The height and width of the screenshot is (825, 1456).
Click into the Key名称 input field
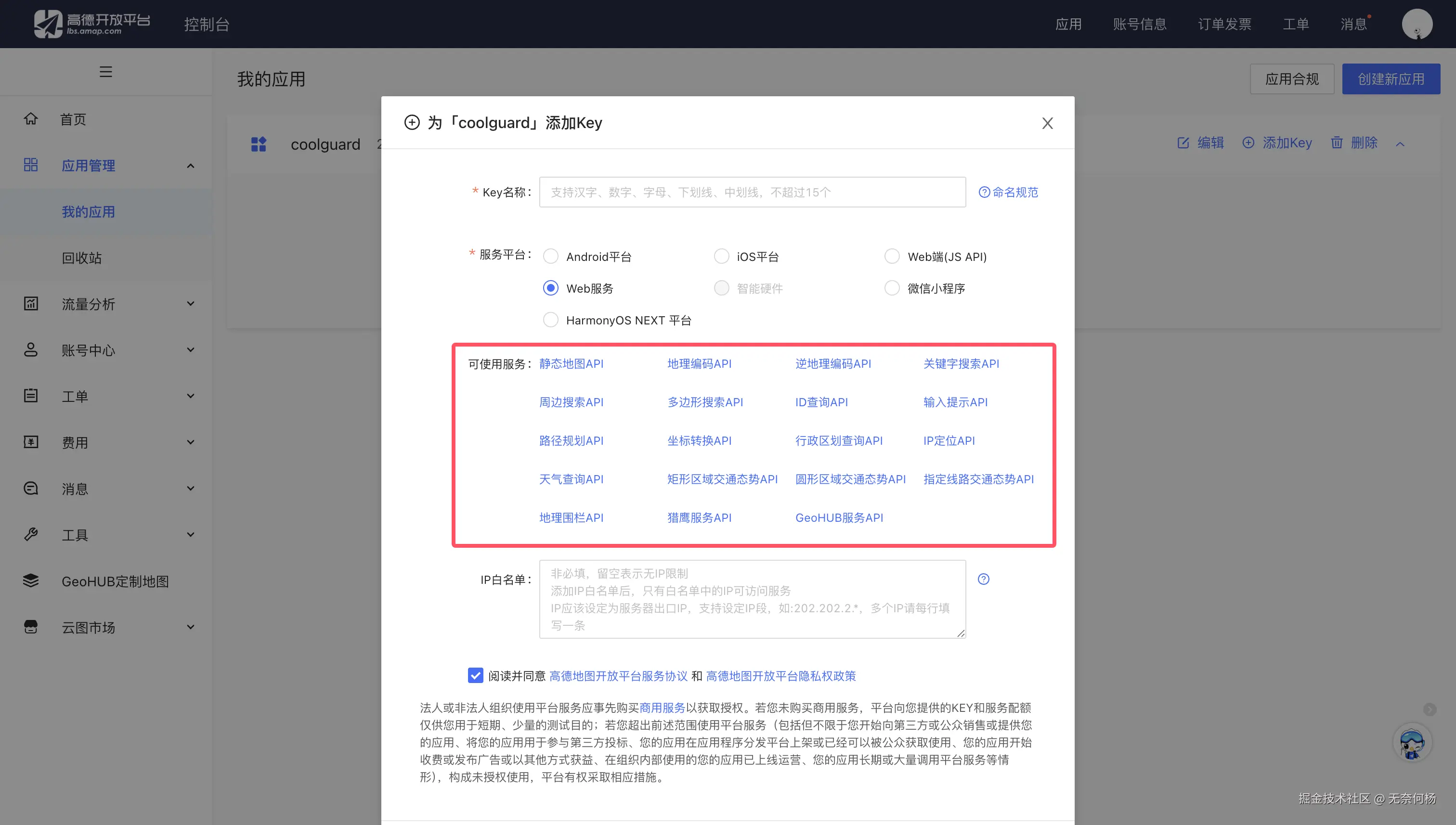752,192
